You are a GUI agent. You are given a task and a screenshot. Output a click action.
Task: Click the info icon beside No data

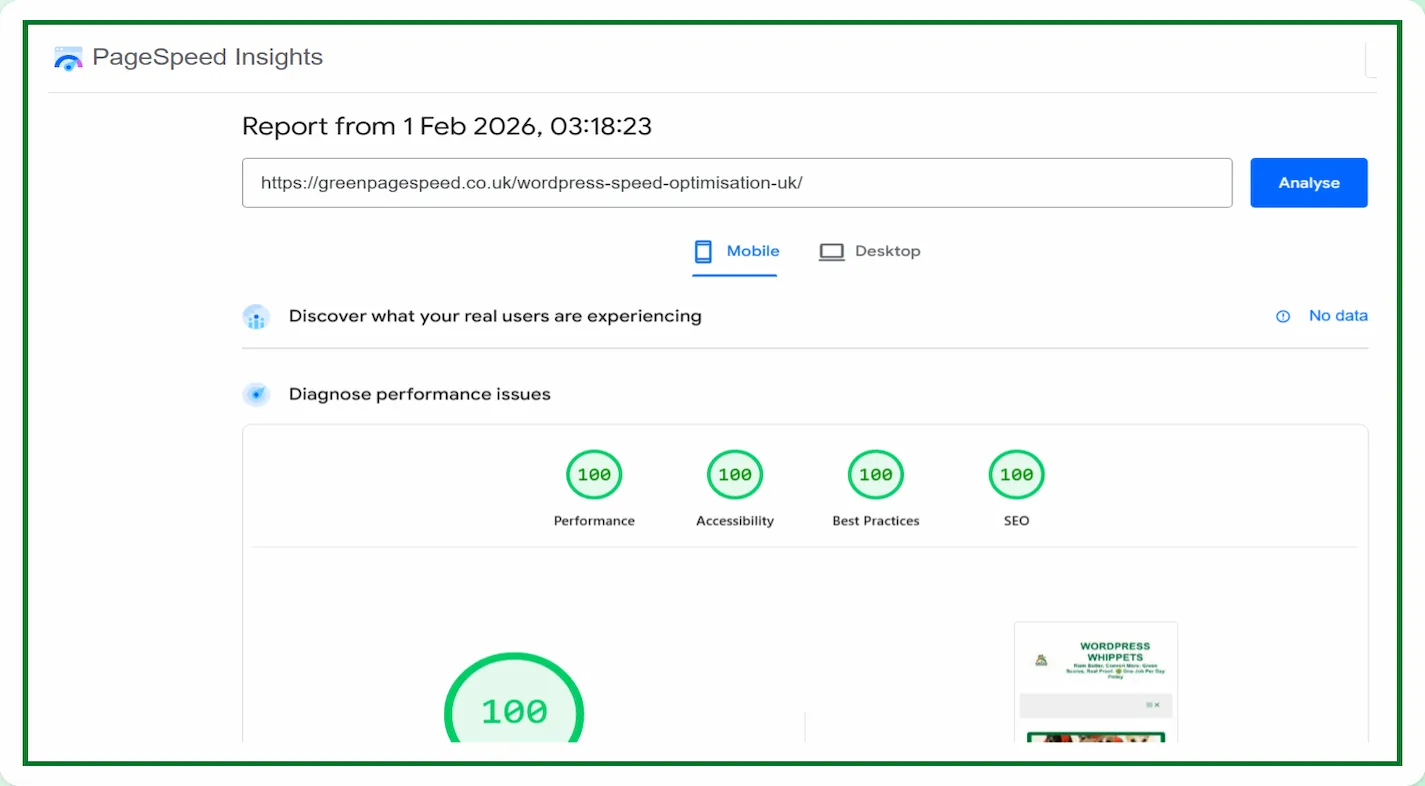click(x=1283, y=316)
